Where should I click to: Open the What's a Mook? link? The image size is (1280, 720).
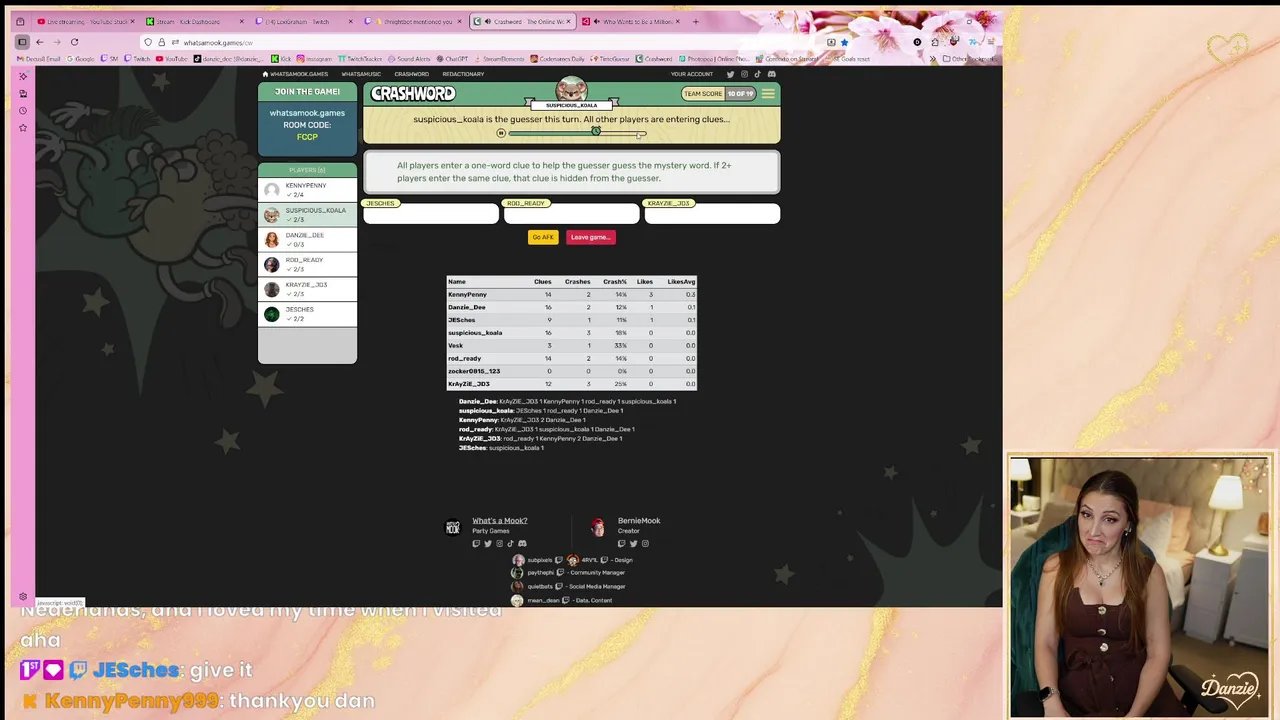[499, 521]
